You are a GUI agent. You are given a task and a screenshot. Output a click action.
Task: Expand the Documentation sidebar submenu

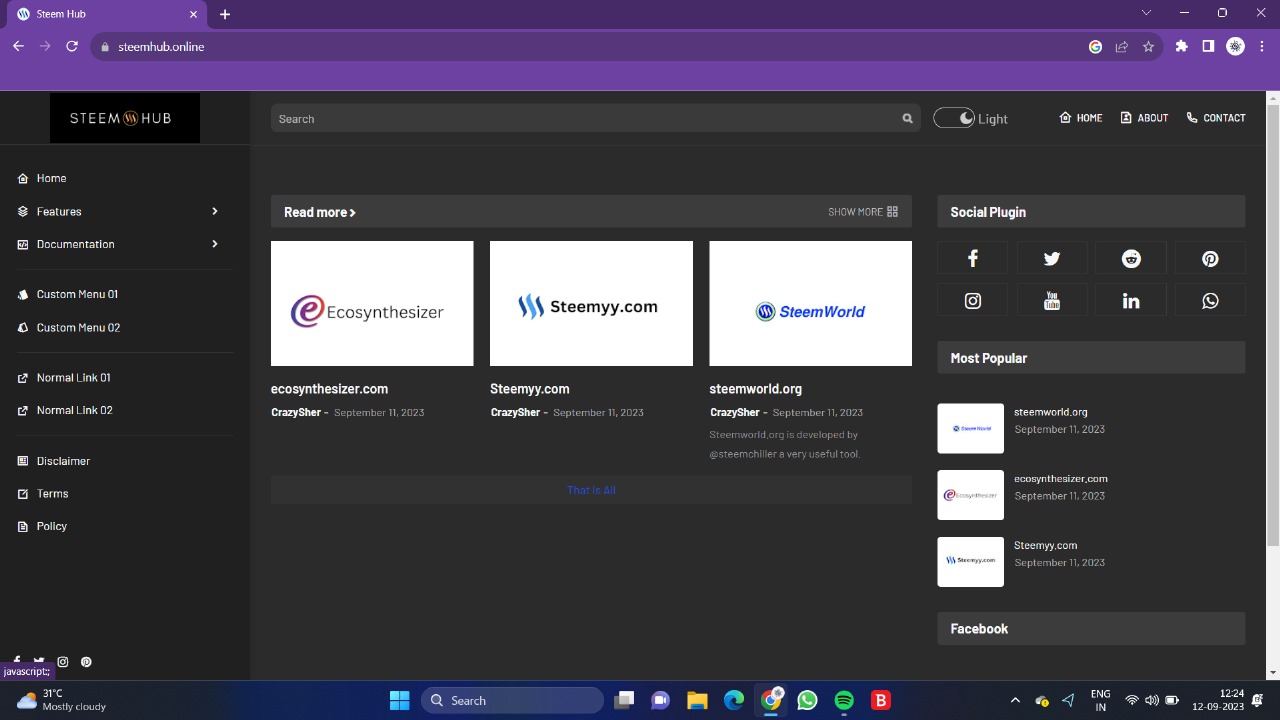pos(214,244)
